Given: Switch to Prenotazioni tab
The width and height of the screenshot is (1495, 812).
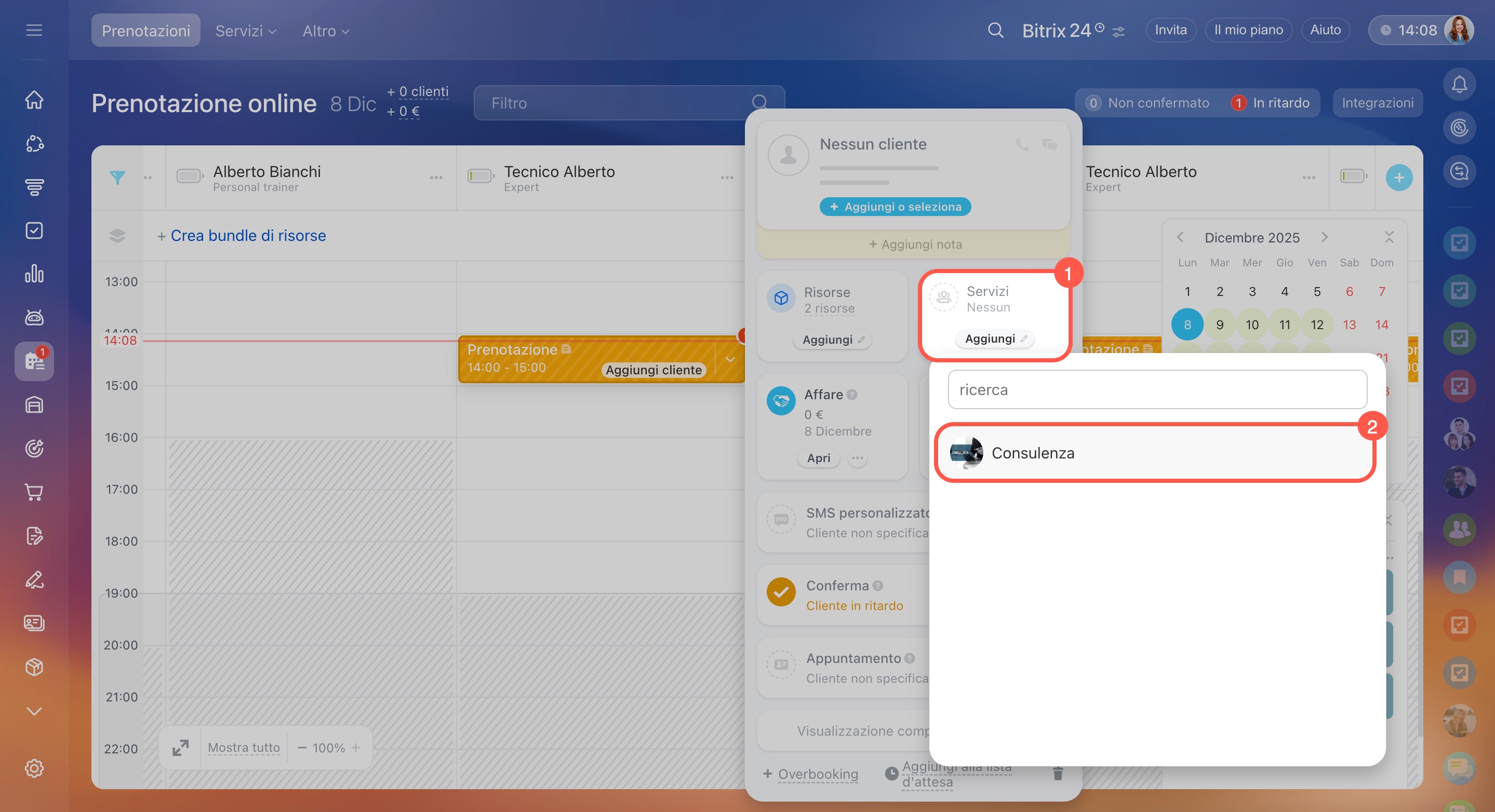Looking at the screenshot, I should pos(145,31).
